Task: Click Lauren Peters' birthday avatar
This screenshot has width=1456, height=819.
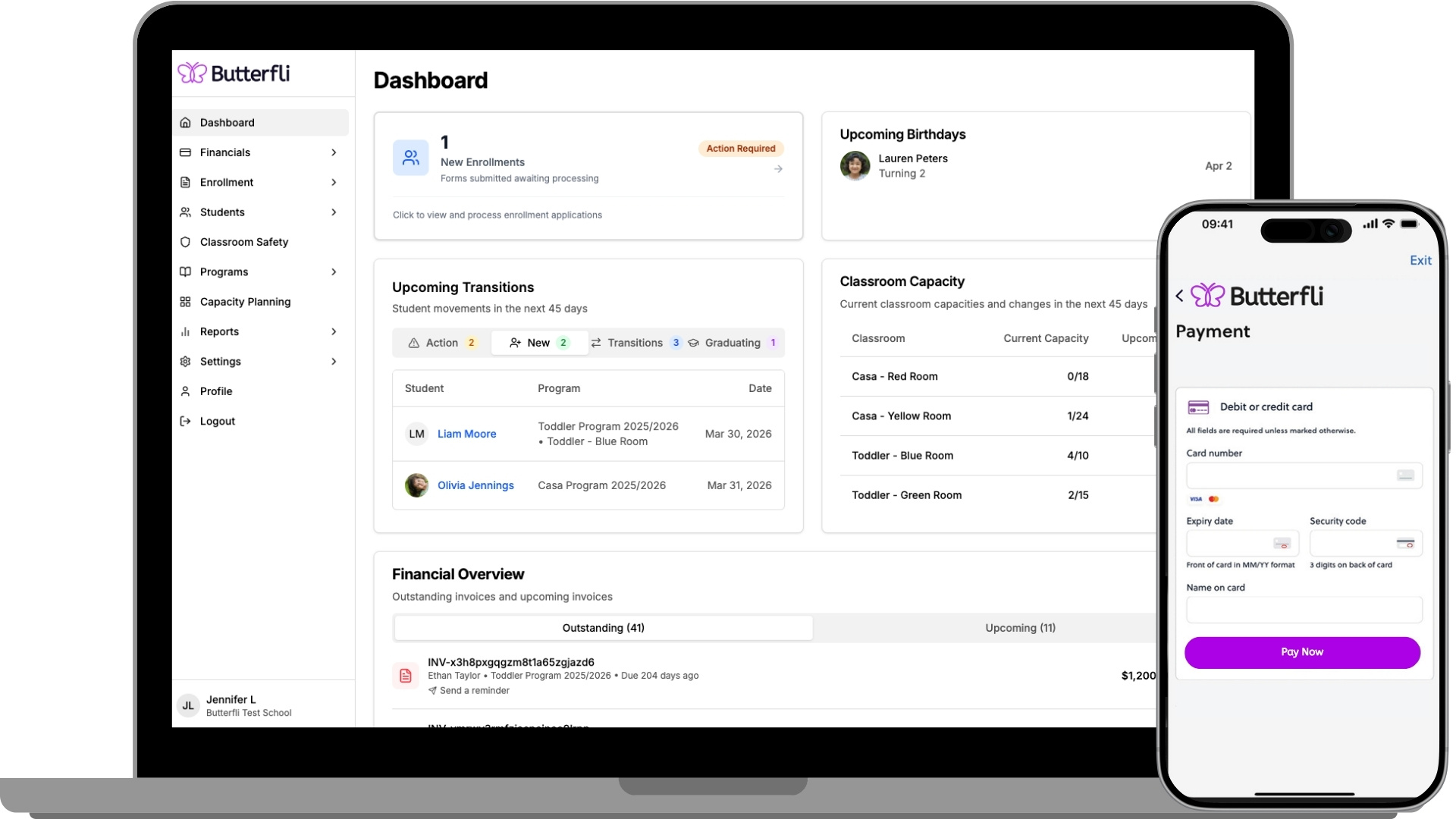Action: click(x=855, y=165)
